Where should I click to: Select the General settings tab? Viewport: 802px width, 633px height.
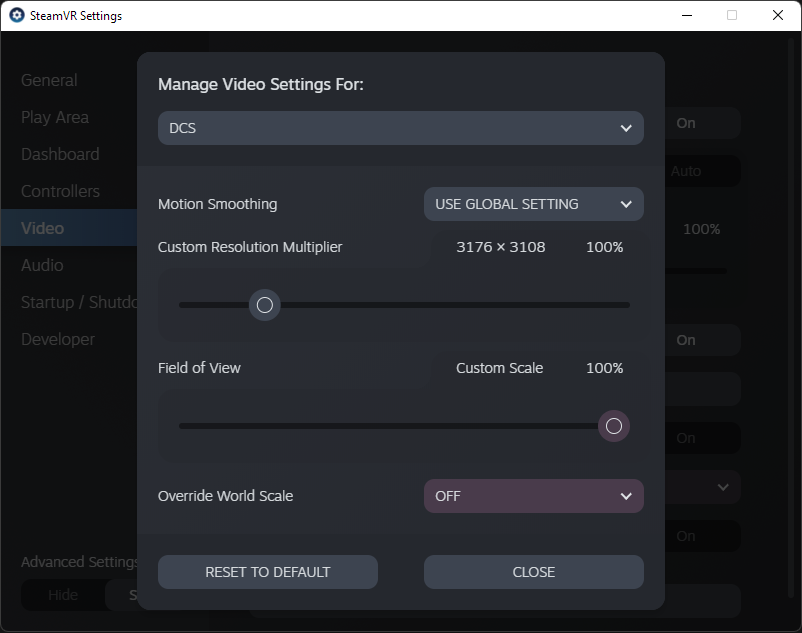click(x=49, y=80)
